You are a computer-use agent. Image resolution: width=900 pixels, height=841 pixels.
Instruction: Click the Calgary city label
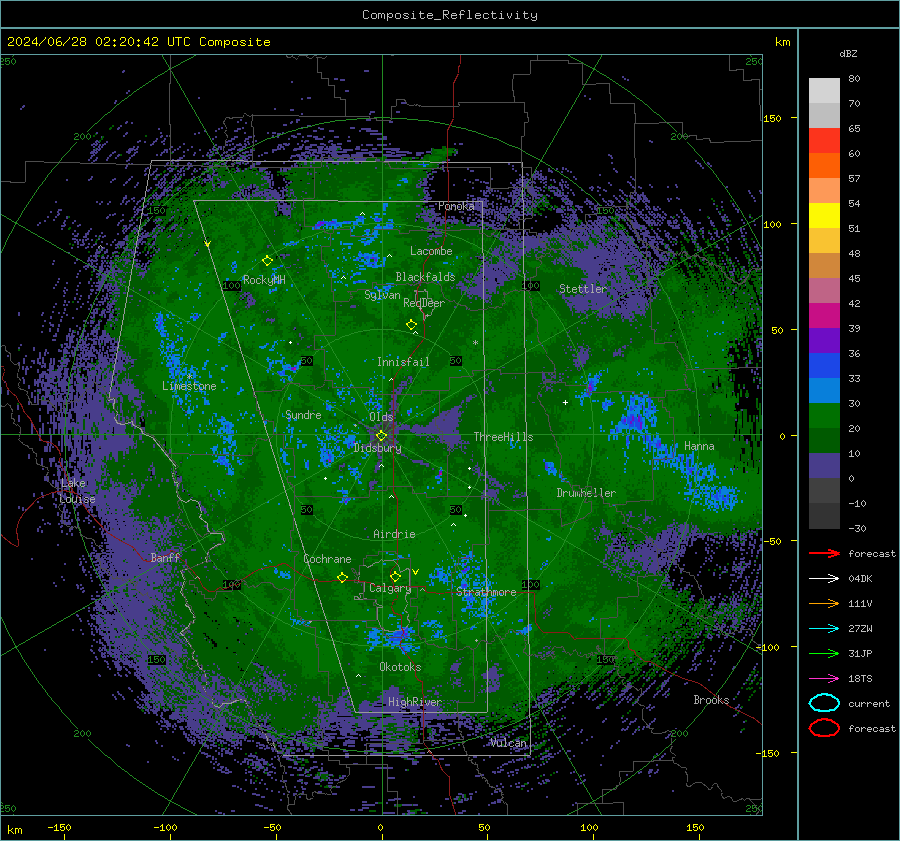coord(390,588)
